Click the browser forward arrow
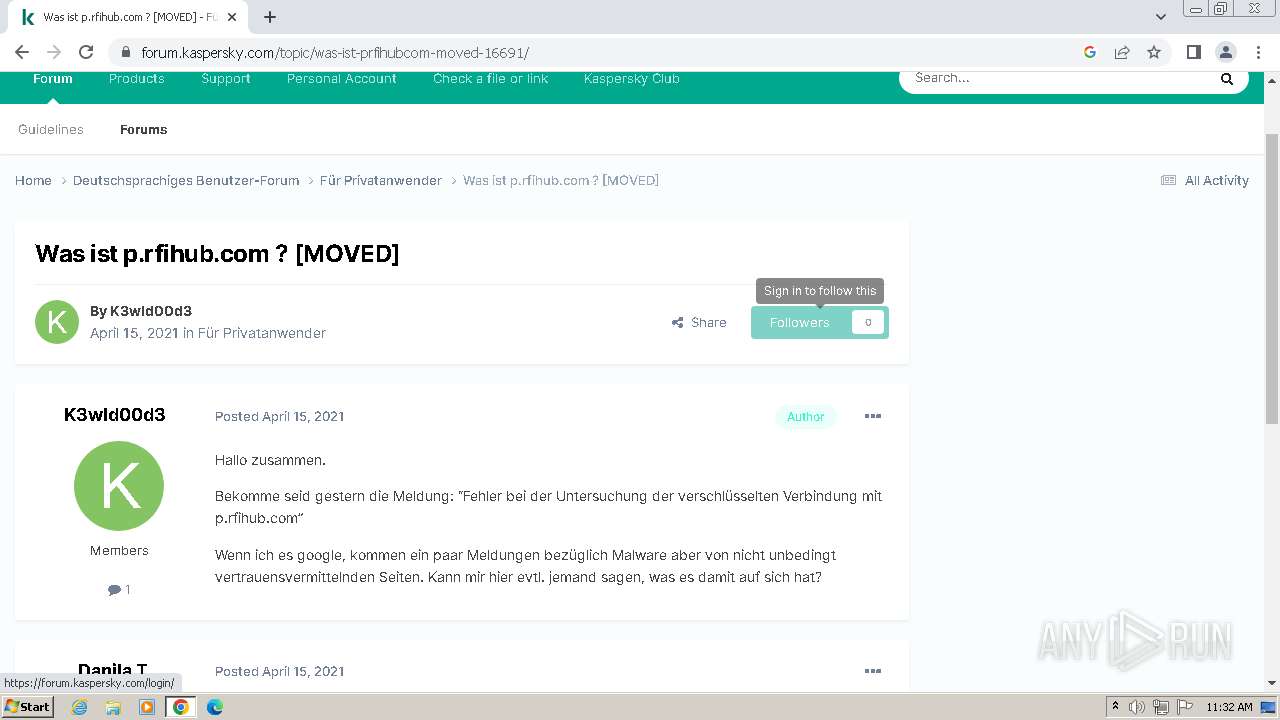Image resolution: width=1280 pixels, height=720 pixels. click(54, 52)
